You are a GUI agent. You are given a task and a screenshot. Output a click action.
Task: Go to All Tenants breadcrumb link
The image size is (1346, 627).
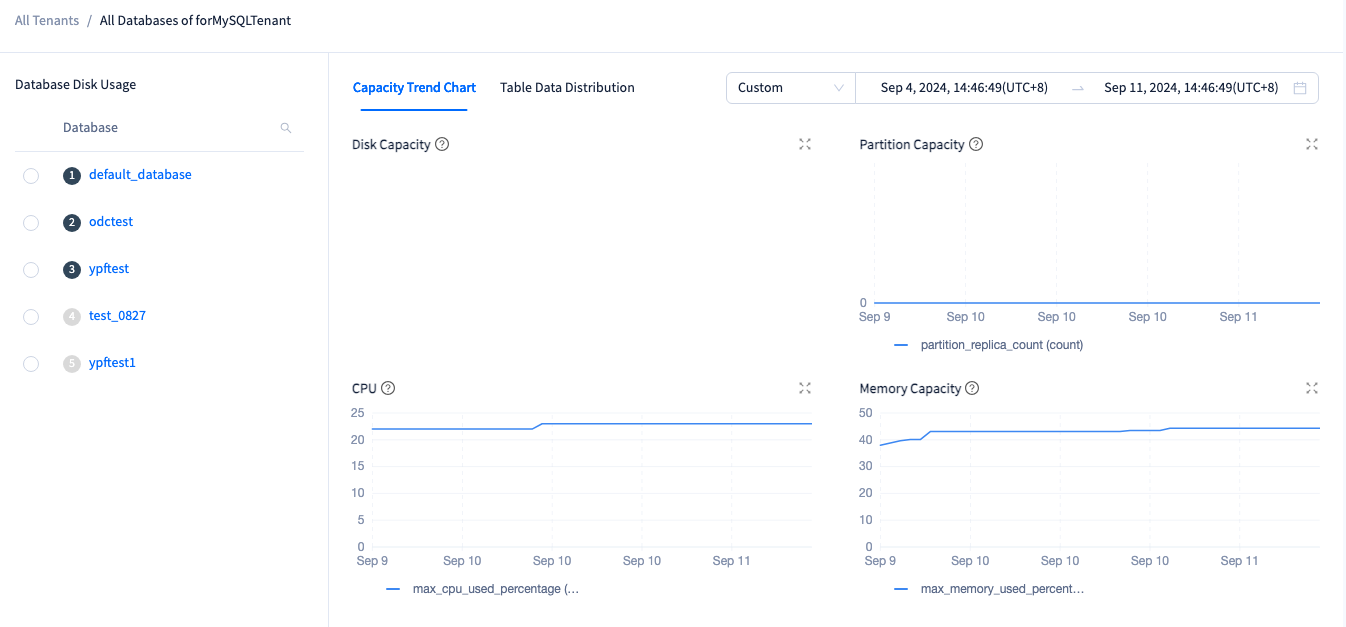tap(47, 20)
